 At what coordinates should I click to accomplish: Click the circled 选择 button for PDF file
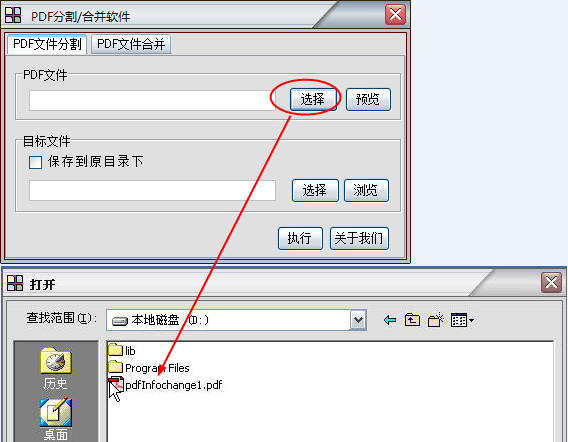[x=313, y=99]
